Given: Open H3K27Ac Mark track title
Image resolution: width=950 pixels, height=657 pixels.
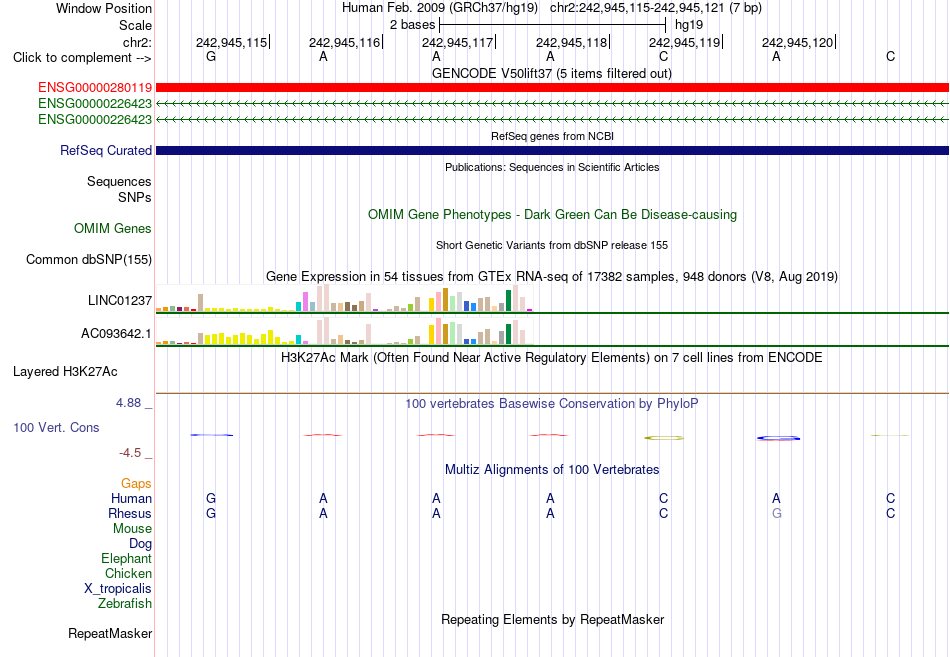Looking at the screenshot, I should [x=552, y=358].
